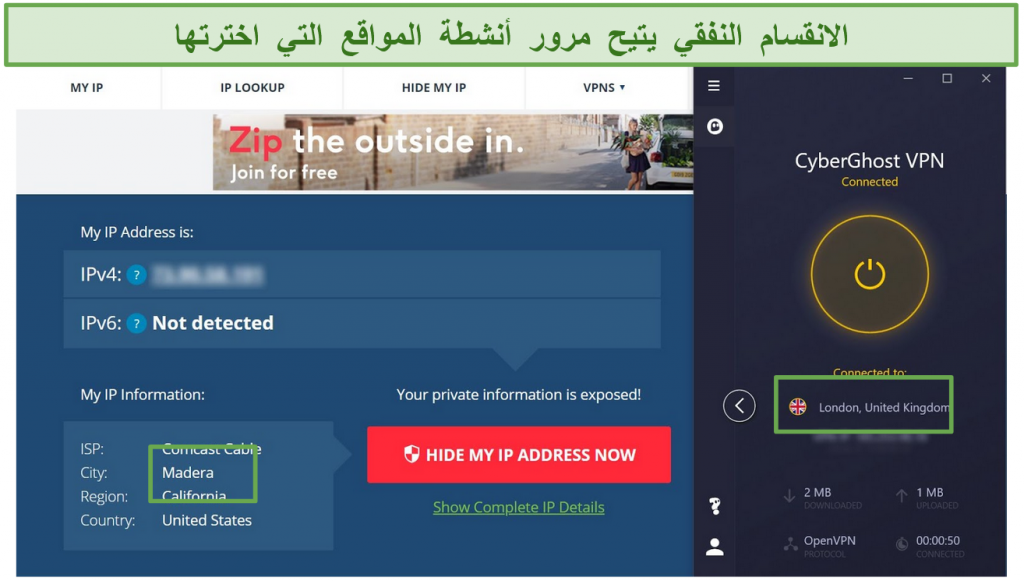Expand the VPNS dropdown menu
Image resolution: width=1024 pixels, height=581 pixels.
click(603, 87)
